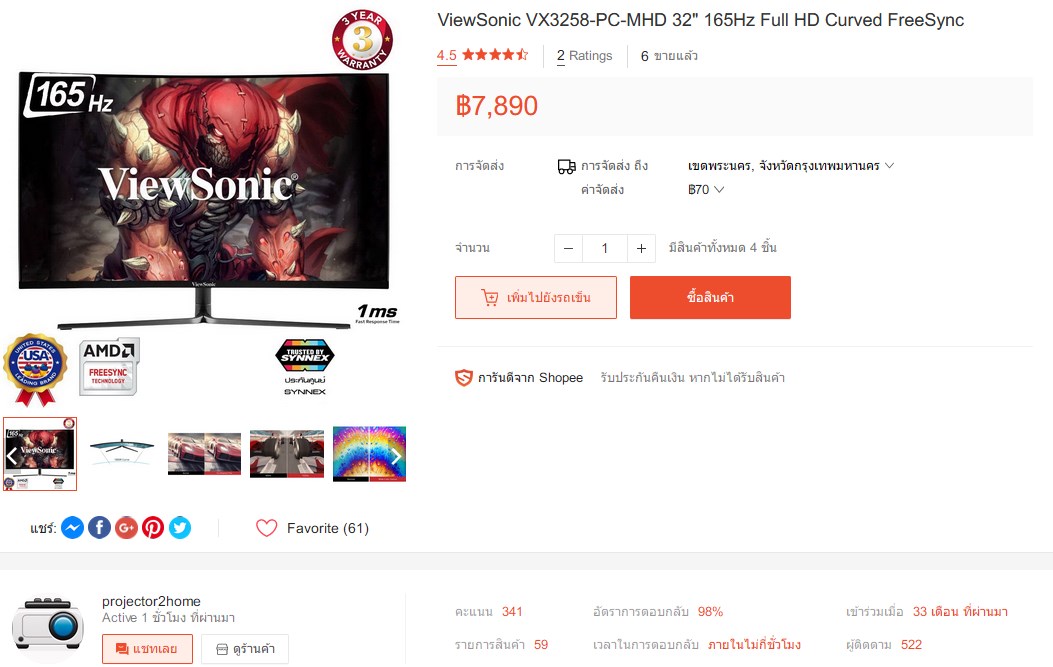This screenshot has width=1053, height=667.
Task: Show previous thumbnails with left arrow
Action: pyautogui.click(x=11, y=456)
